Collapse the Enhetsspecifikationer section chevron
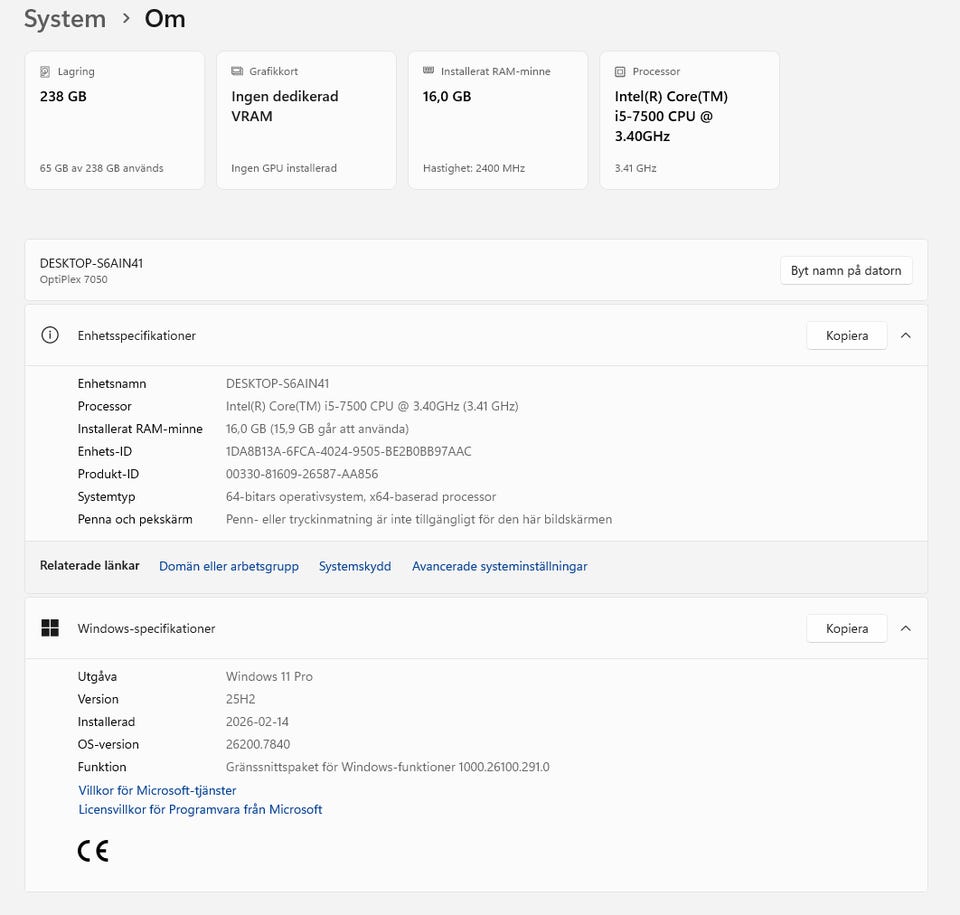 pos(906,336)
